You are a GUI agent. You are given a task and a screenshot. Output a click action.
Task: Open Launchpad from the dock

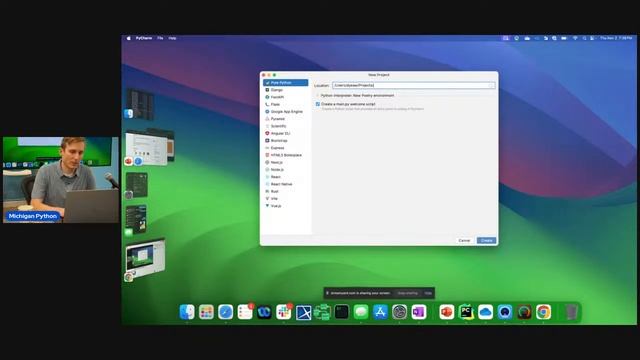(x=206, y=312)
